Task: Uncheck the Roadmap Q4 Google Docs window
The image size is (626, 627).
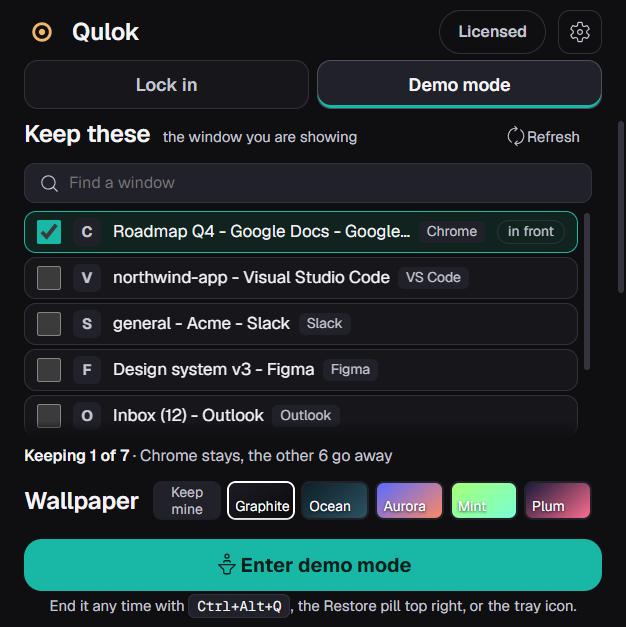Action: click(49, 232)
